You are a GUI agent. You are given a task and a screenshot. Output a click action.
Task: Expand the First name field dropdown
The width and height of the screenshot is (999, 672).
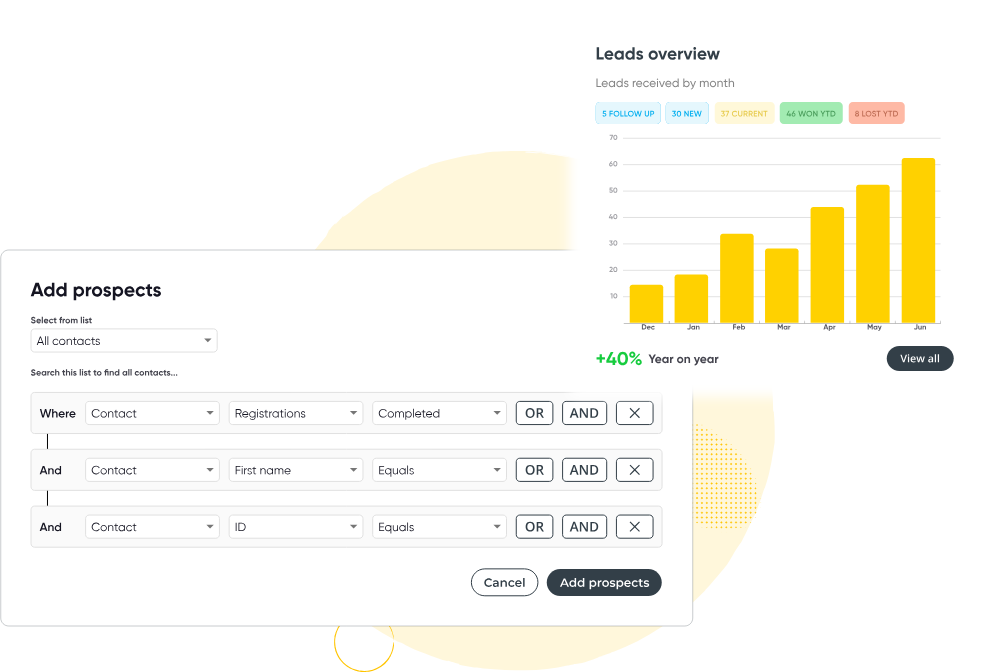[297, 470]
